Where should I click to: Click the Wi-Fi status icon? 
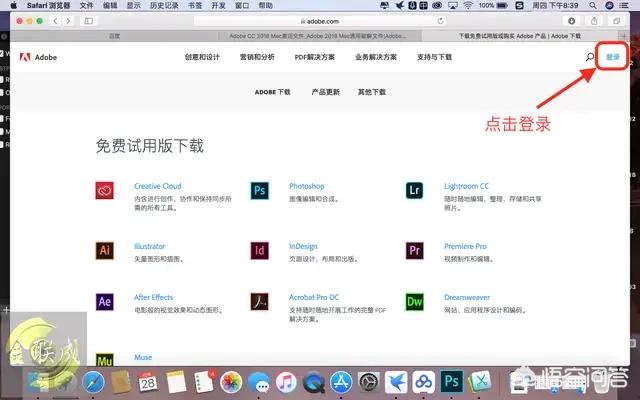[x=468, y=5]
